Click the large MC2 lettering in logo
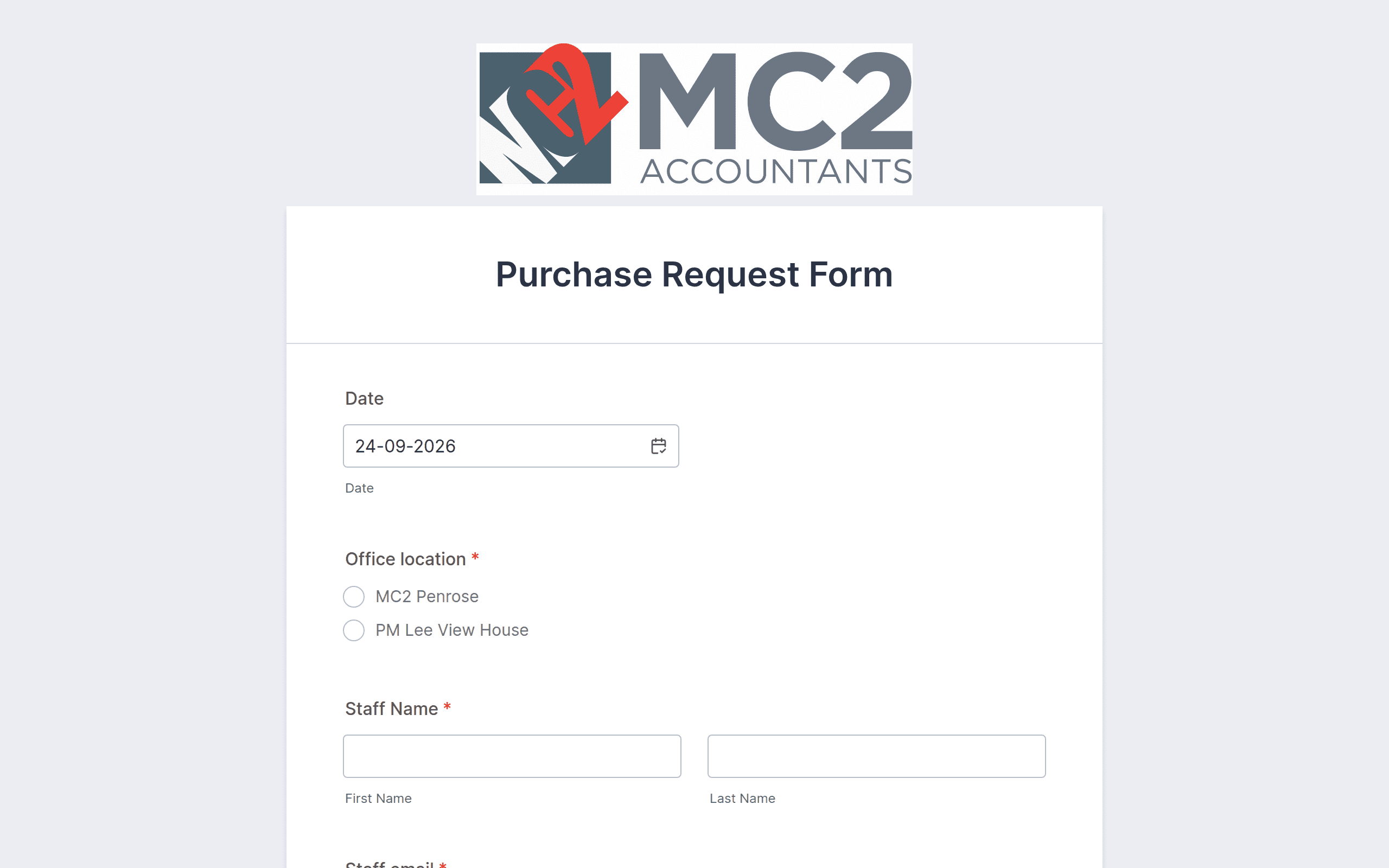Image resolution: width=1389 pixels, height=868 pixels. point(775,101)
